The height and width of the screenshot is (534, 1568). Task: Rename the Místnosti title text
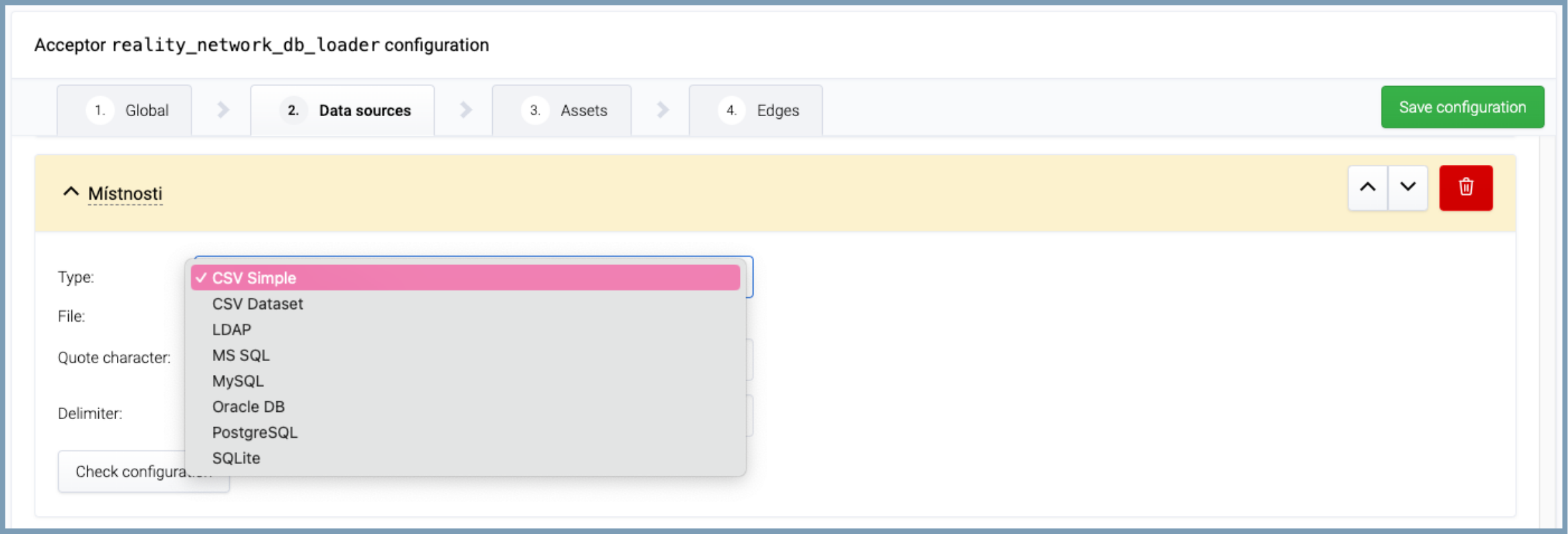(x=125, y=194)
